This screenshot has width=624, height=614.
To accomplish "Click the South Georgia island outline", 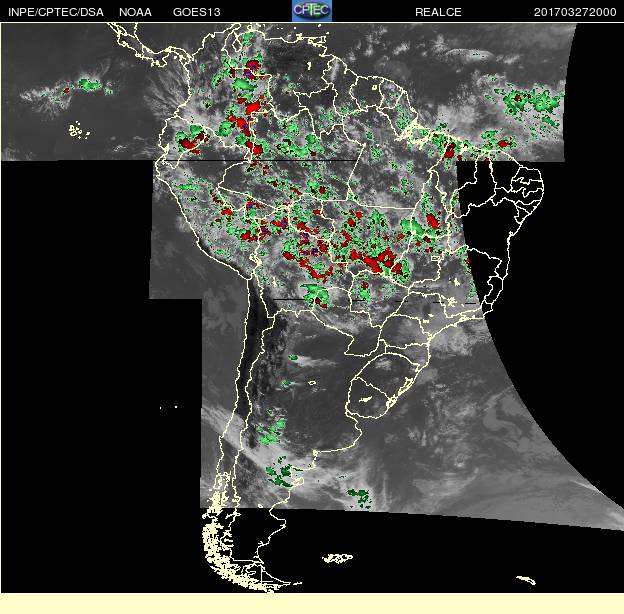I will 526,580.
